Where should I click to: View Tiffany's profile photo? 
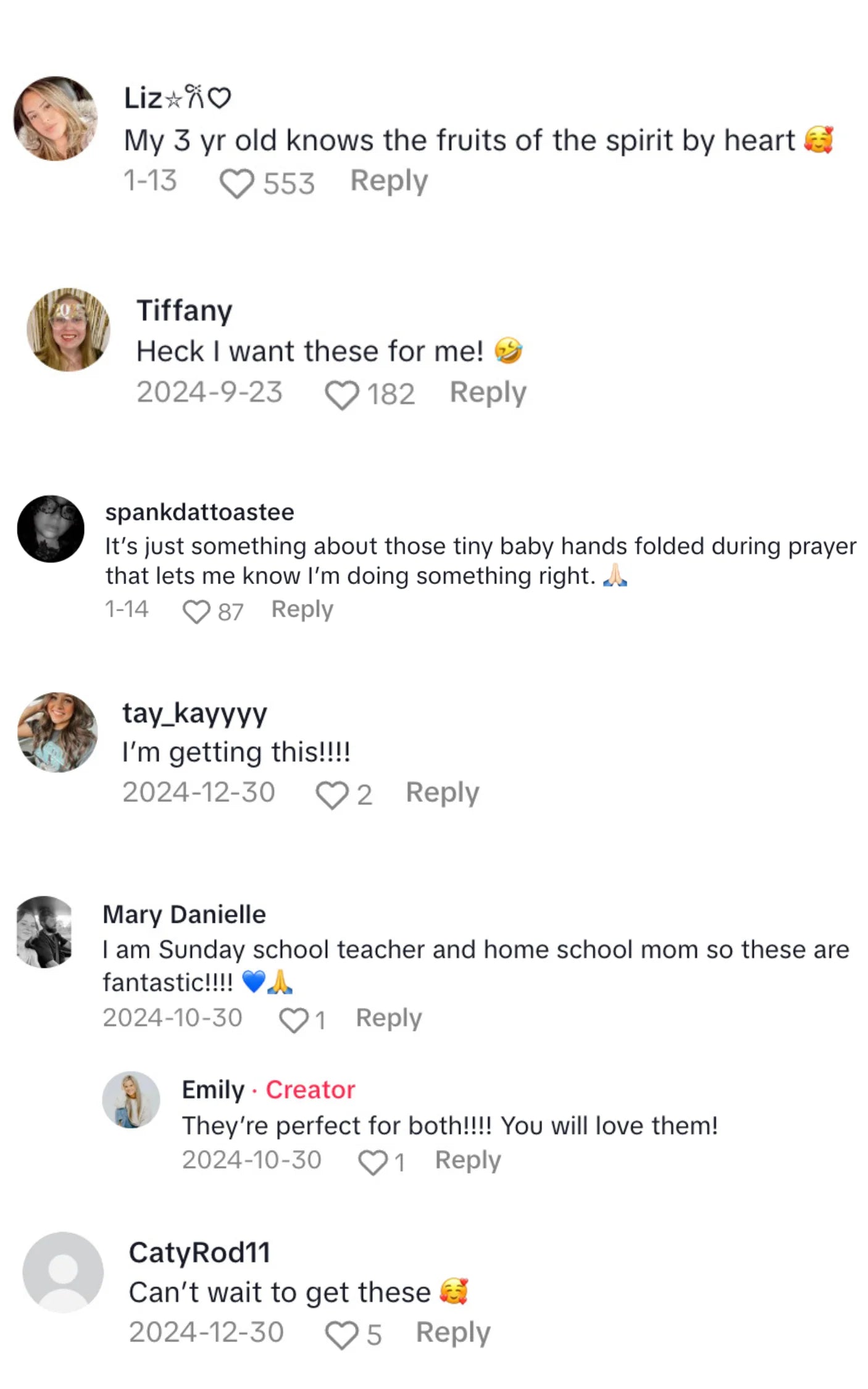(69, 330)
